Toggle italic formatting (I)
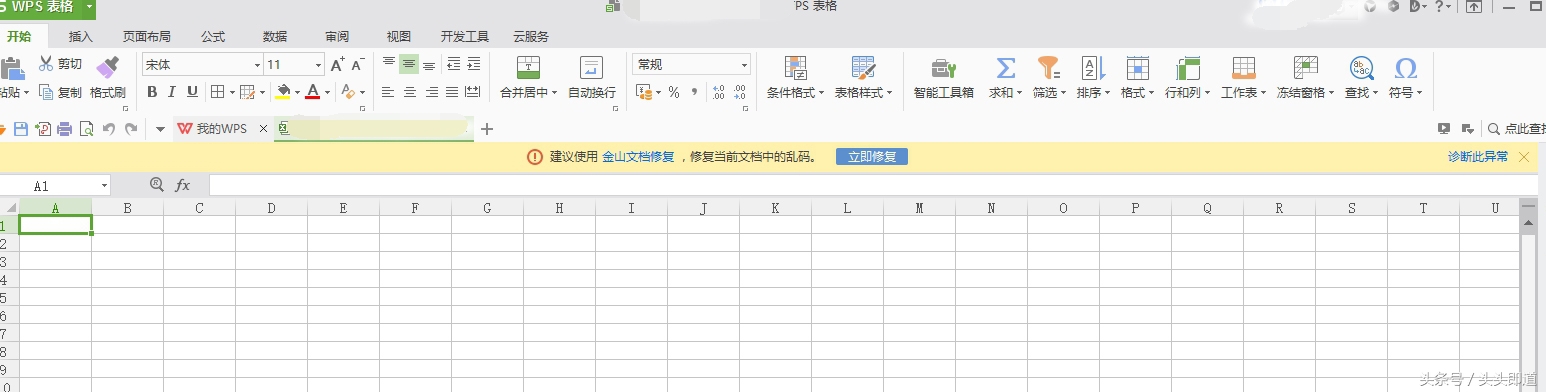The image size is (1546, 392). (172, 92)
